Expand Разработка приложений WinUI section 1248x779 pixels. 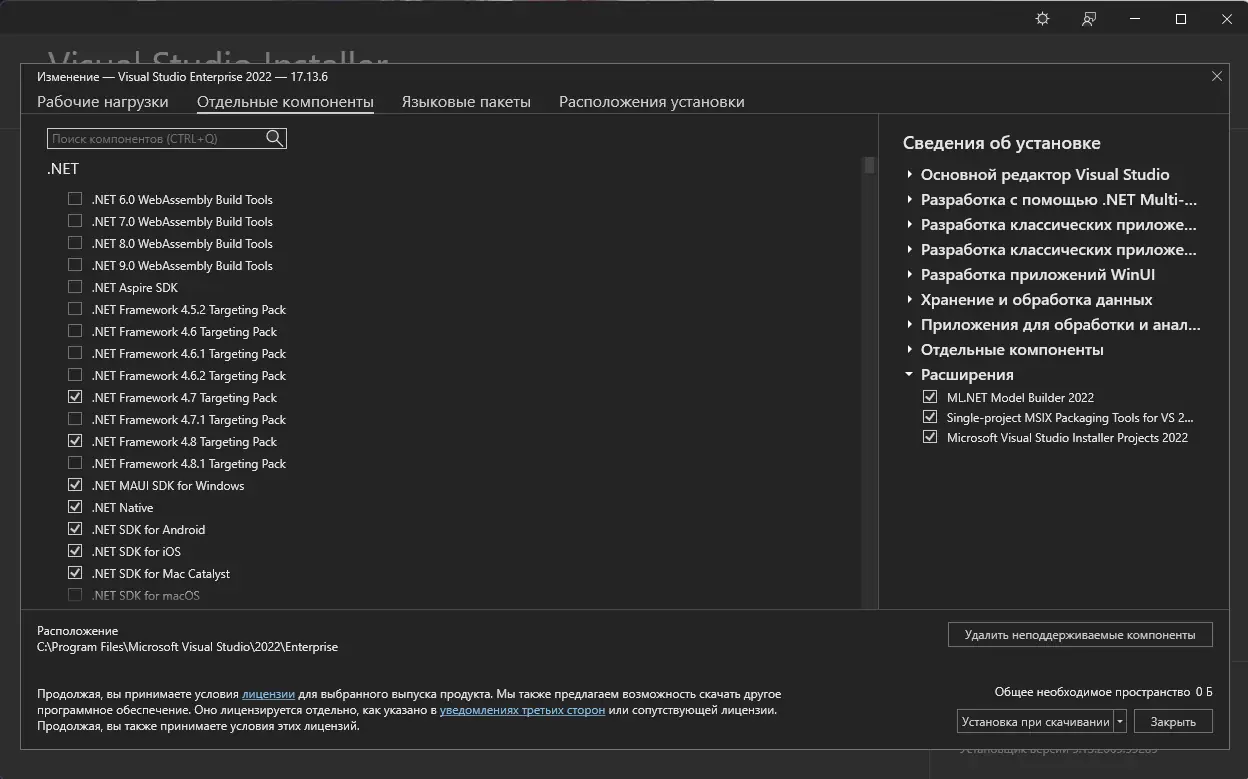pos(909,274)
